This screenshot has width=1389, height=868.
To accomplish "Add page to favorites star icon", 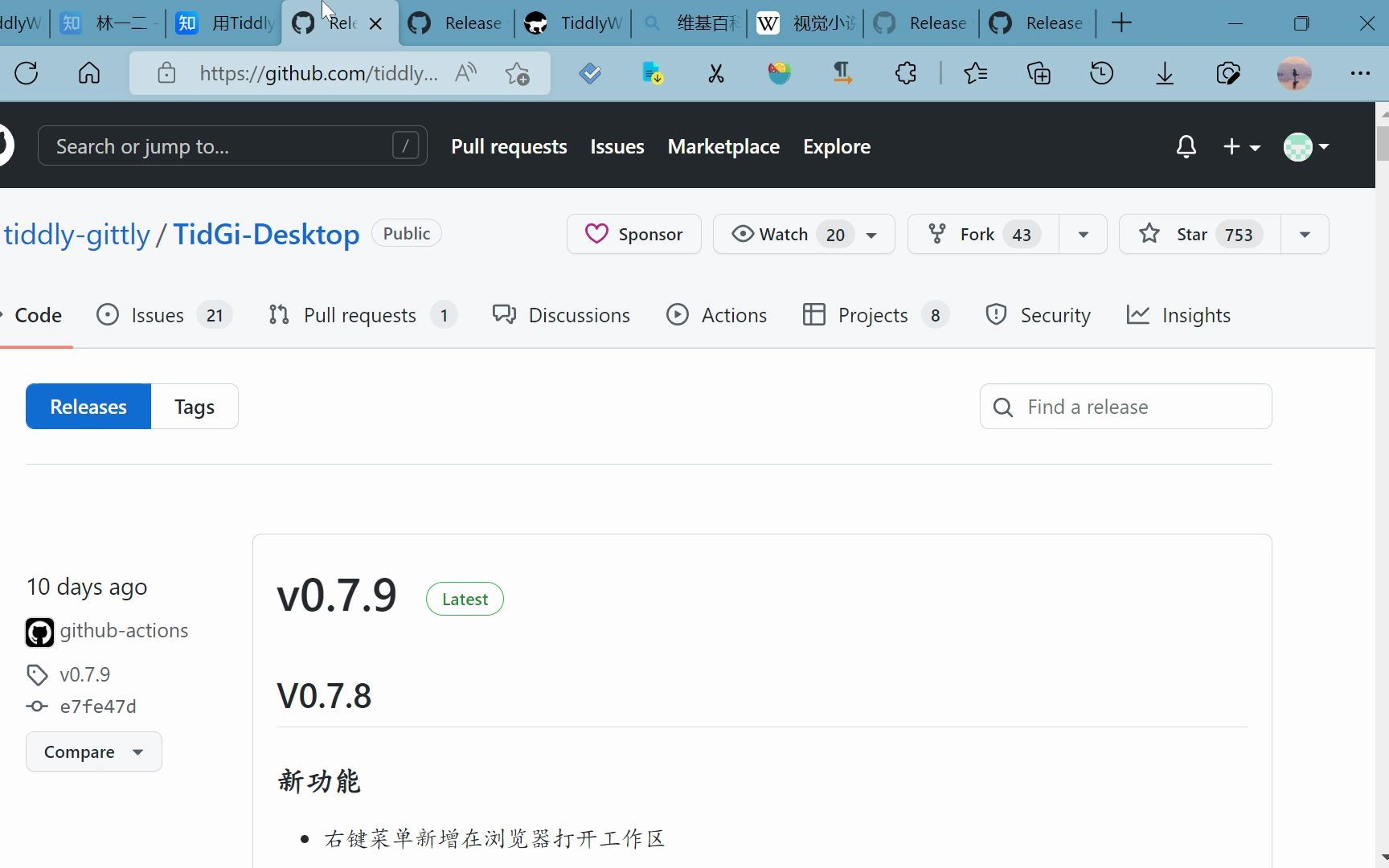I will point(518,73).
